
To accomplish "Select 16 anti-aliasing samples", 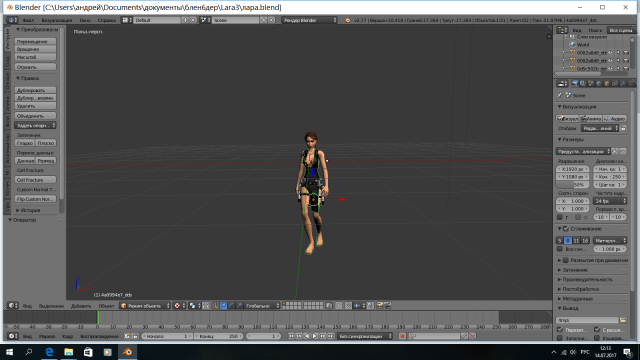I will pyautogui.click(x=585, y=241).
